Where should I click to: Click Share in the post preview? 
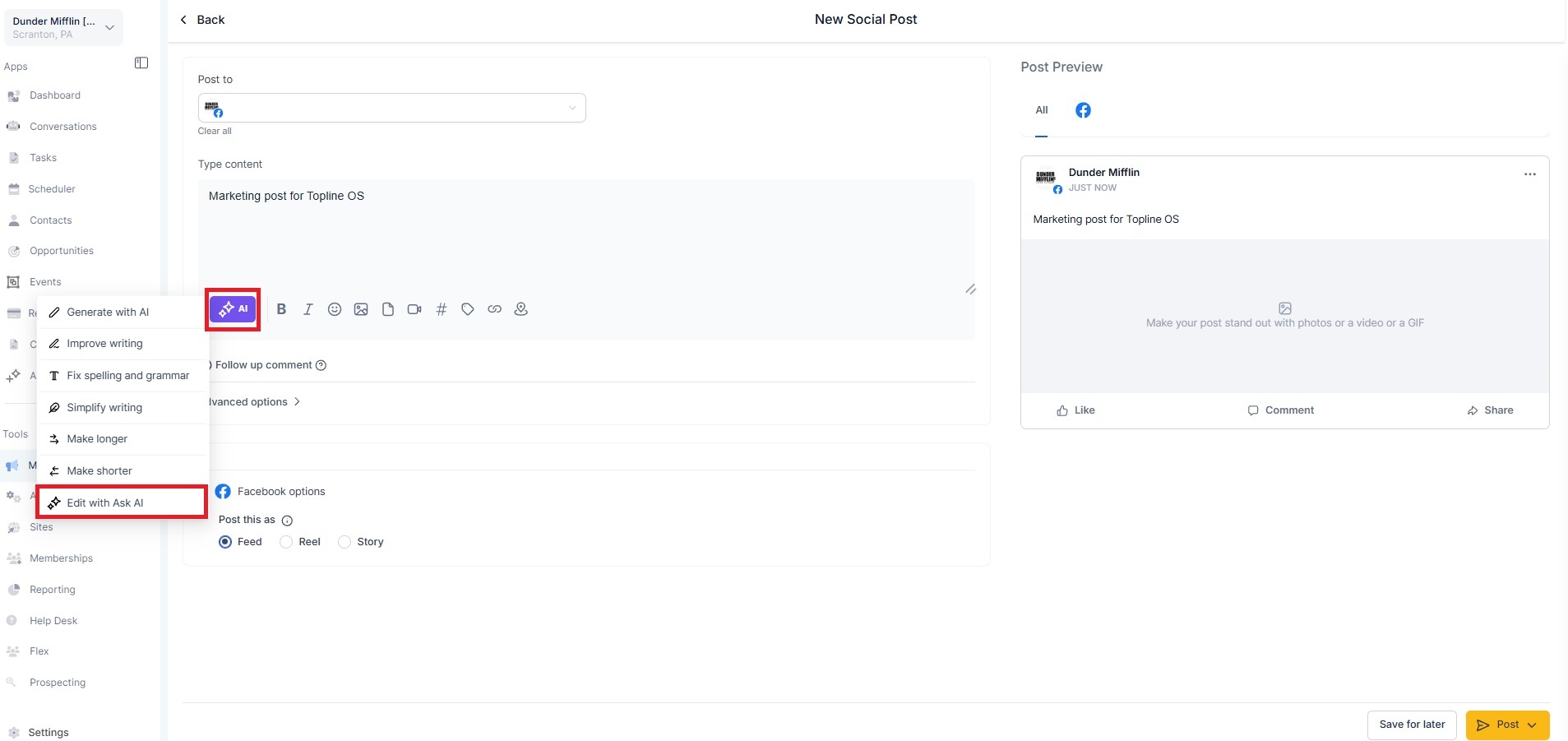pyautogui.click(x=1490, y=410)
